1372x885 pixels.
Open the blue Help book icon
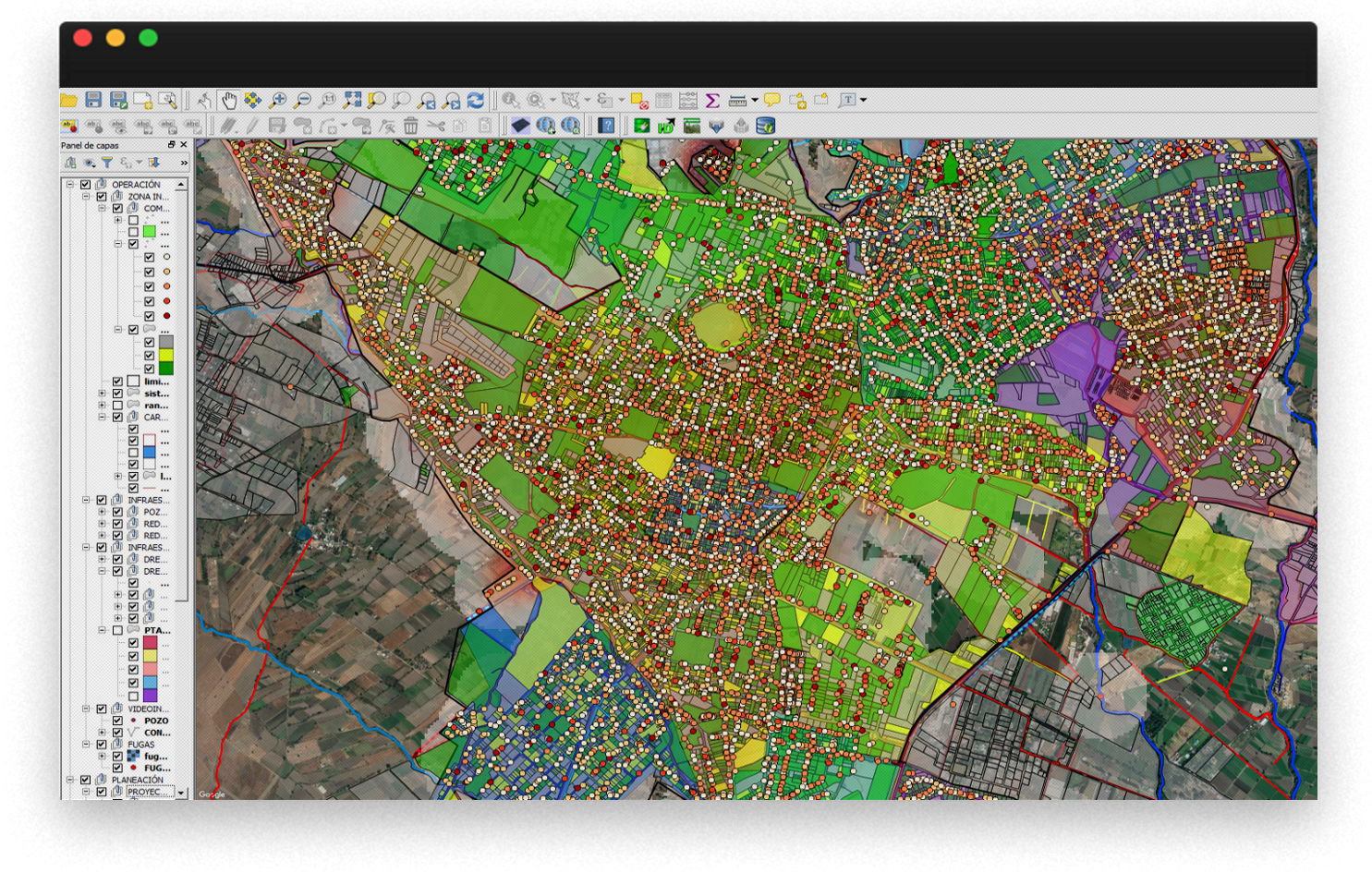[606, 126]
